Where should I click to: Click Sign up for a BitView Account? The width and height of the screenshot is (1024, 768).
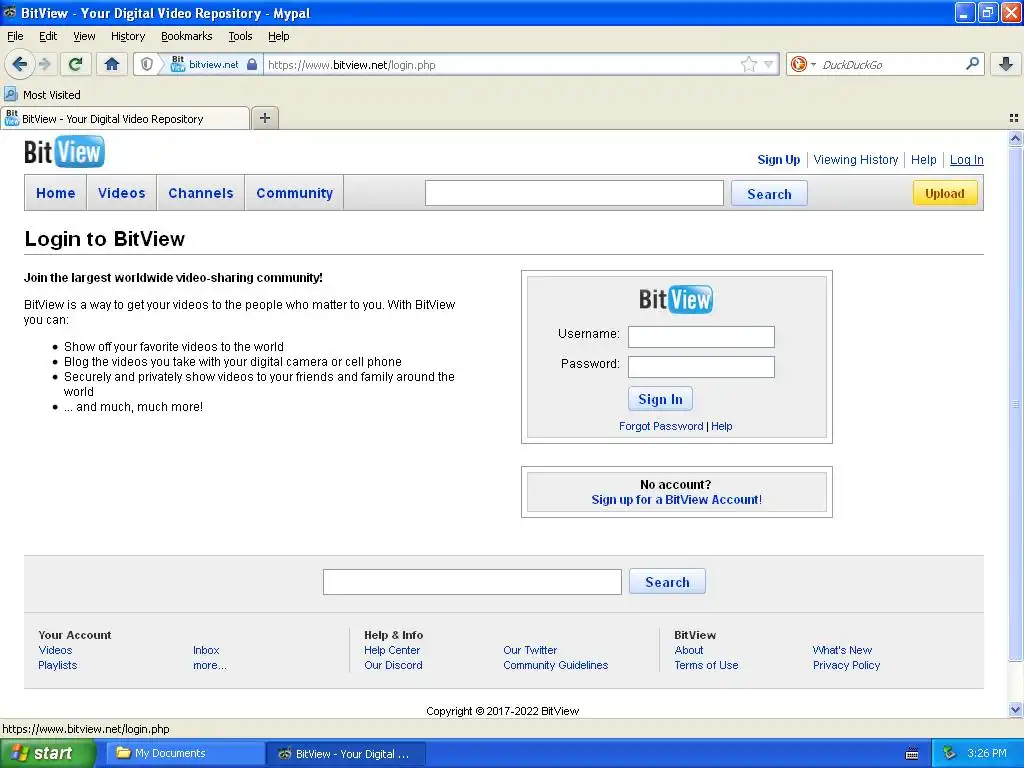pyautogui.click(x=677, y=500)
